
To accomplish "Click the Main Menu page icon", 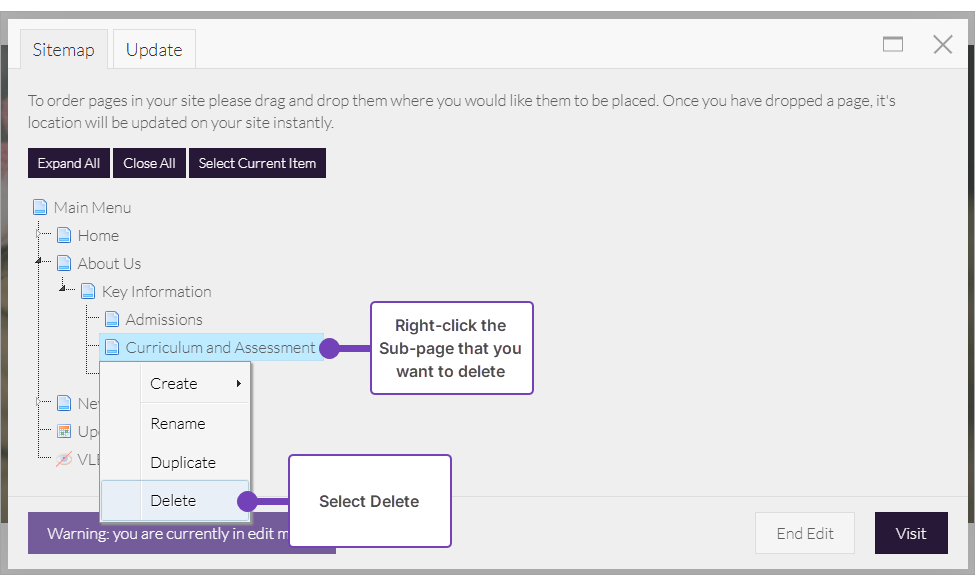I will pos(40,208).
